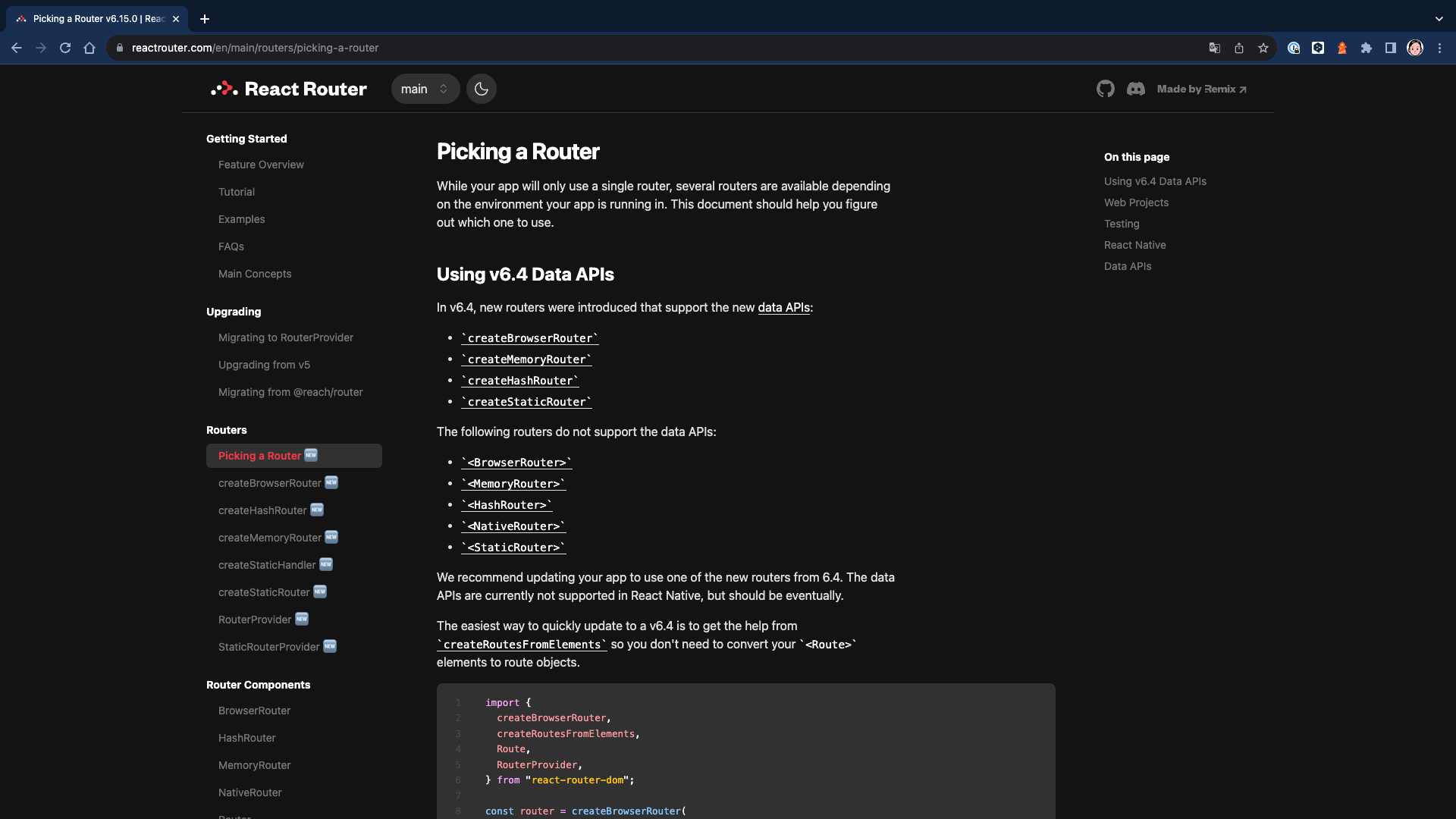This screenshot has width=1456, height=819.
Task: Jump to Web Projects section
Action: tap(1136, 202)
